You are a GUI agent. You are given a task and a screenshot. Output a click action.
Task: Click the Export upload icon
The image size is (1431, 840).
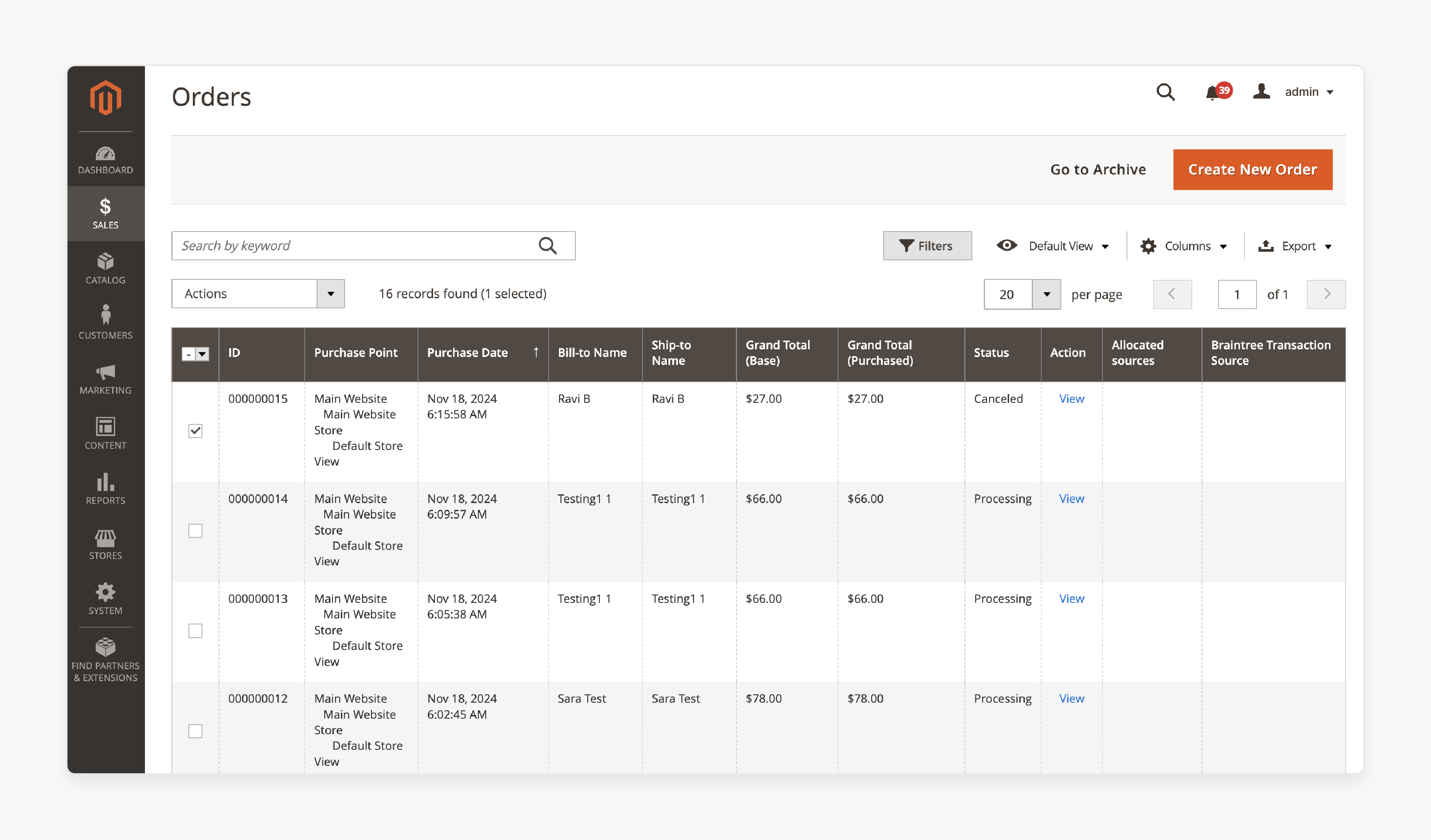point(1266,246)
